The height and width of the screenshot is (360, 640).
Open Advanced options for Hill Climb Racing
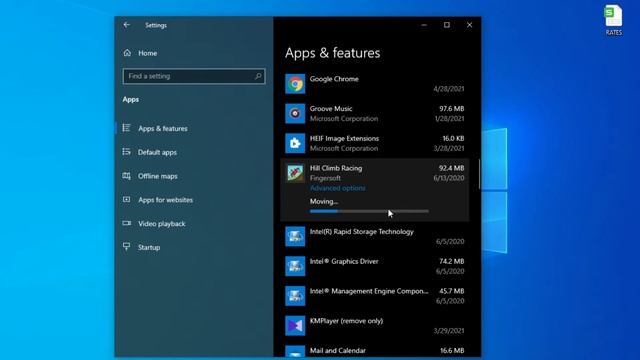coord(338,188)
